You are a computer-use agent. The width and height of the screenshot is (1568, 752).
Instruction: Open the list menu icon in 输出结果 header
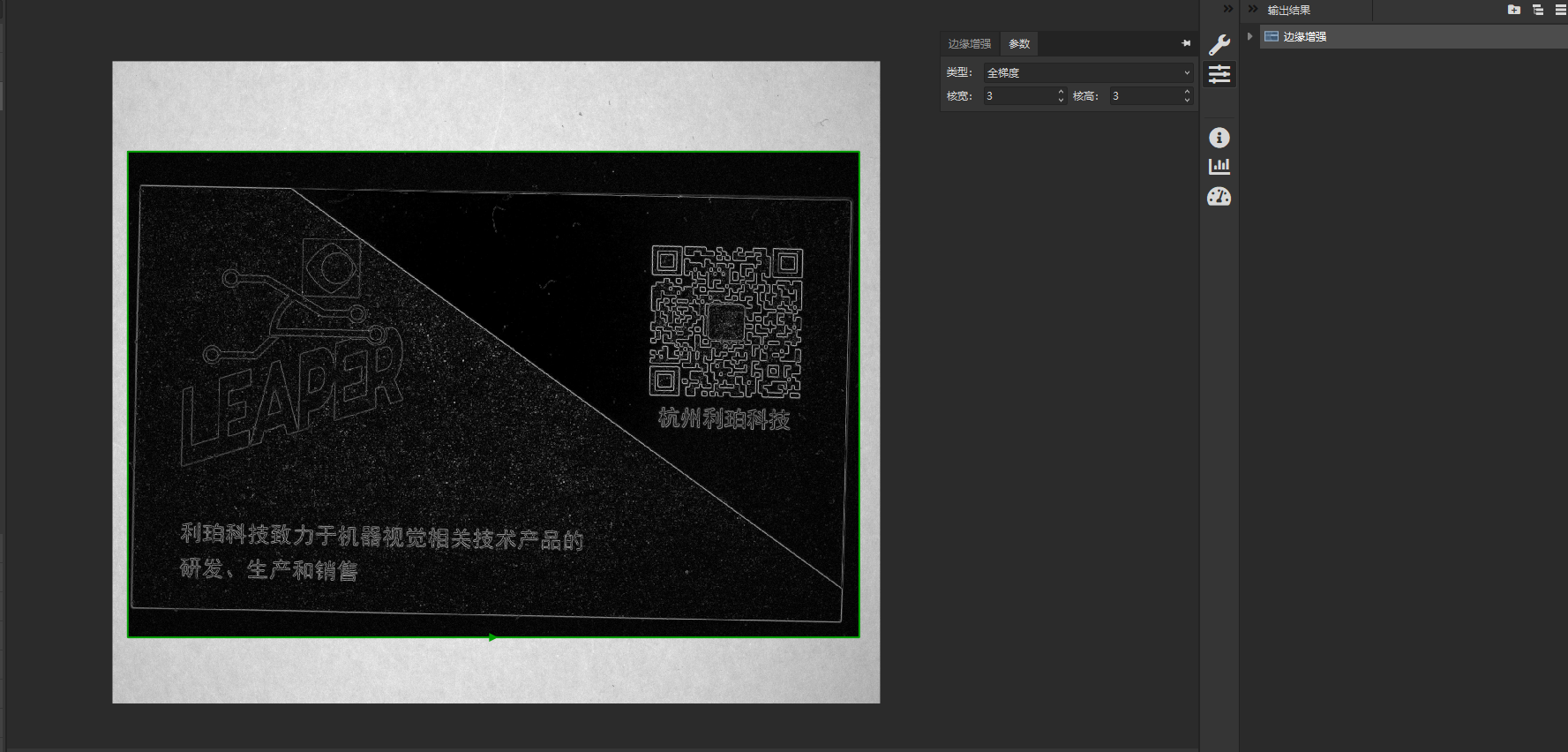point(1560,10)
